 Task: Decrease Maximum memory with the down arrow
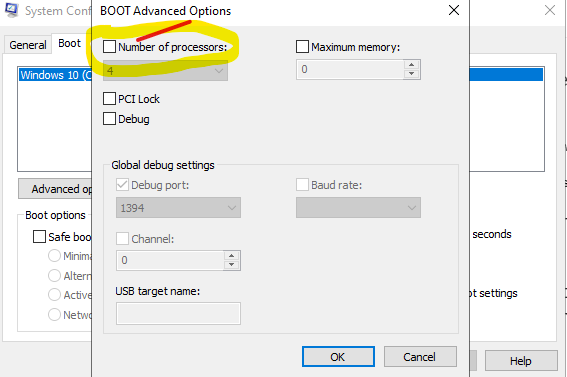411,74
